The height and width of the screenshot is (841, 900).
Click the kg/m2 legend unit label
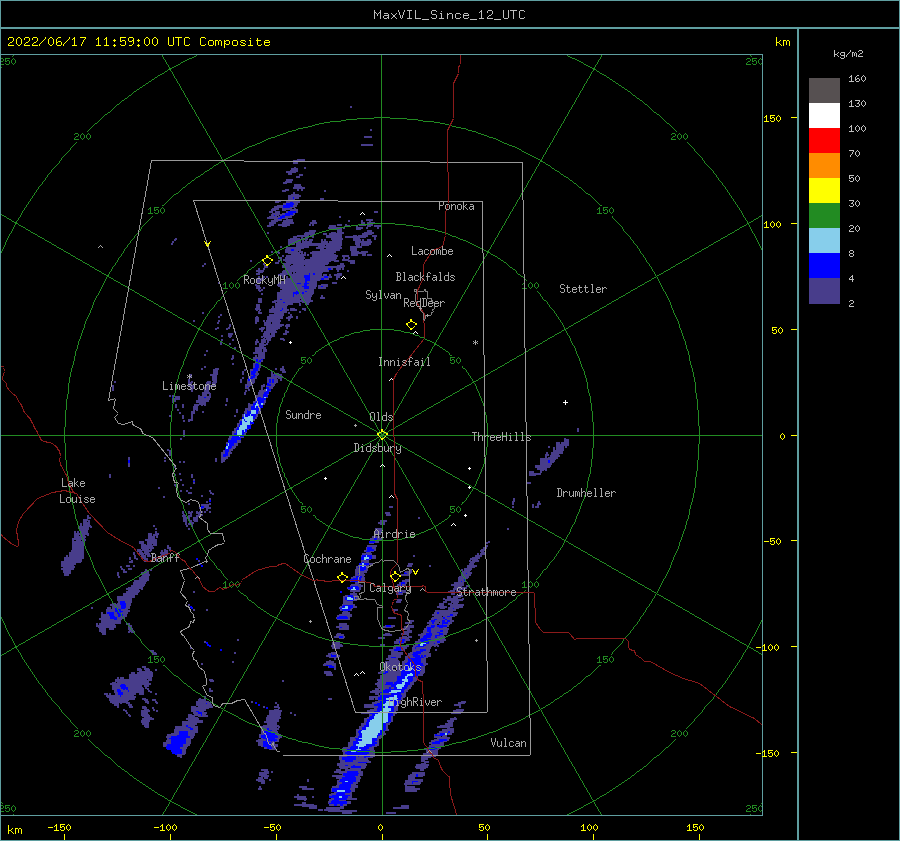point(848,54)
